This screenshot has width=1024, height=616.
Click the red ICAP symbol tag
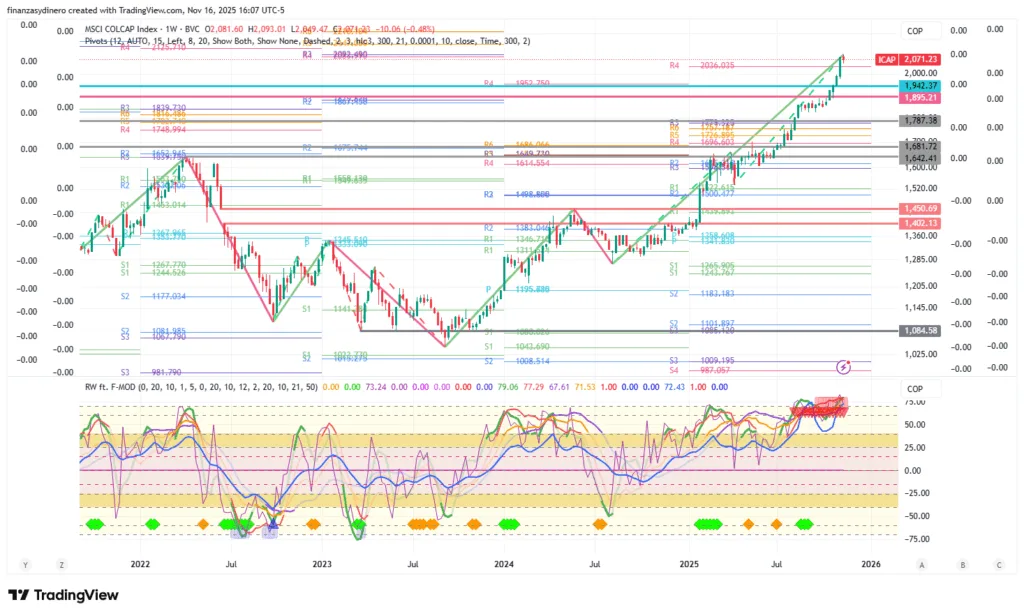coord(887,60)
